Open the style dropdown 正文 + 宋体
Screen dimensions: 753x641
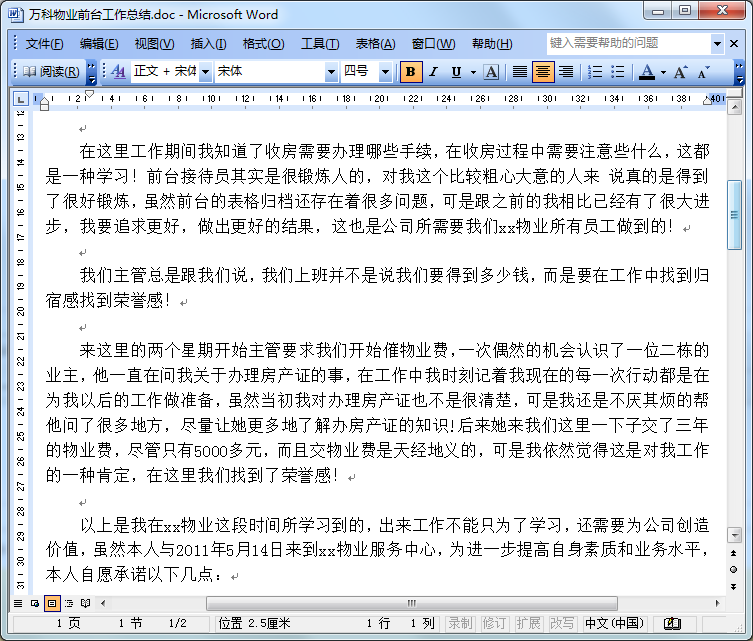[206, 72]
